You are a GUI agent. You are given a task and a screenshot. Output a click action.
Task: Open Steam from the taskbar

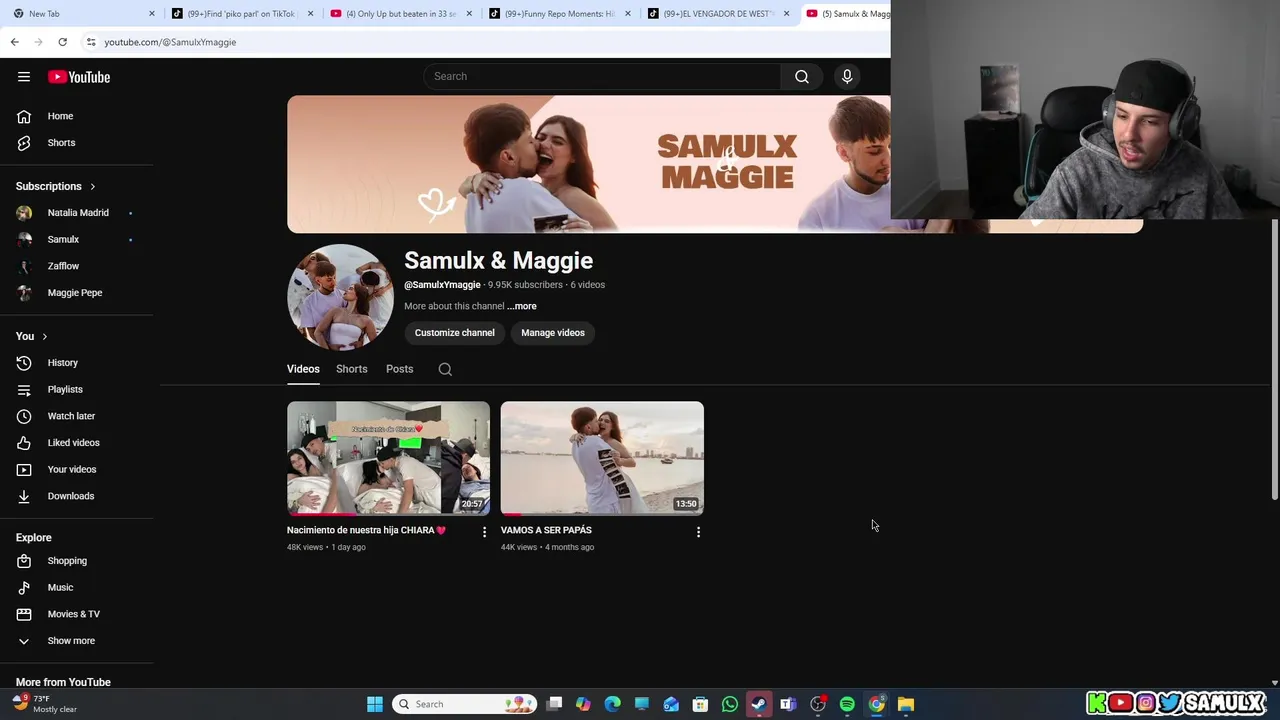tap(759, 704)
